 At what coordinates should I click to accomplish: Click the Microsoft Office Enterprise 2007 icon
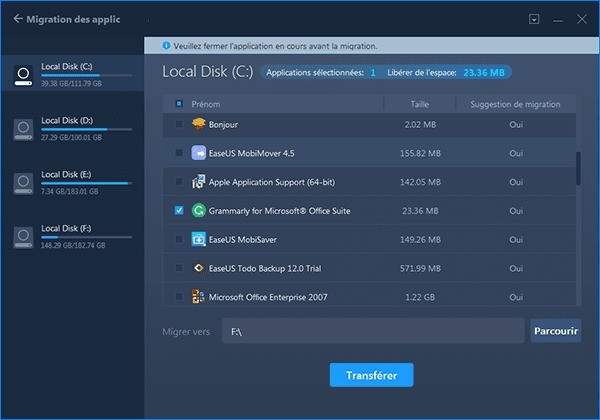click(x=198, y=296)
